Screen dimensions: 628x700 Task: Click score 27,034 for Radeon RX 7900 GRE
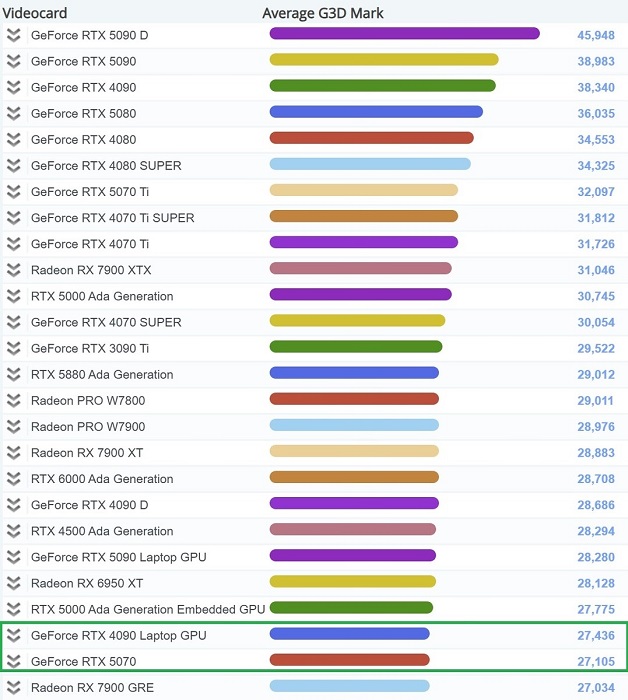tap(596, 688)
